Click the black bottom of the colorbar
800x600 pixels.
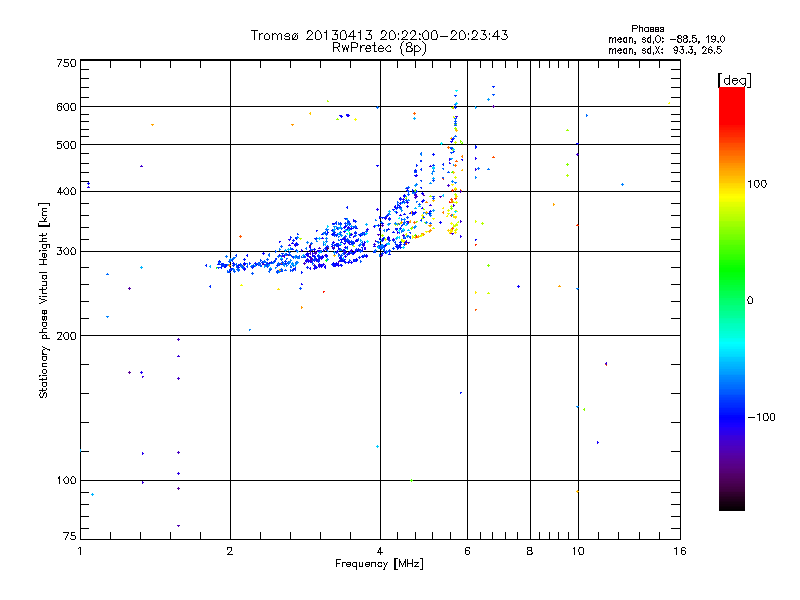coord(732,503)
